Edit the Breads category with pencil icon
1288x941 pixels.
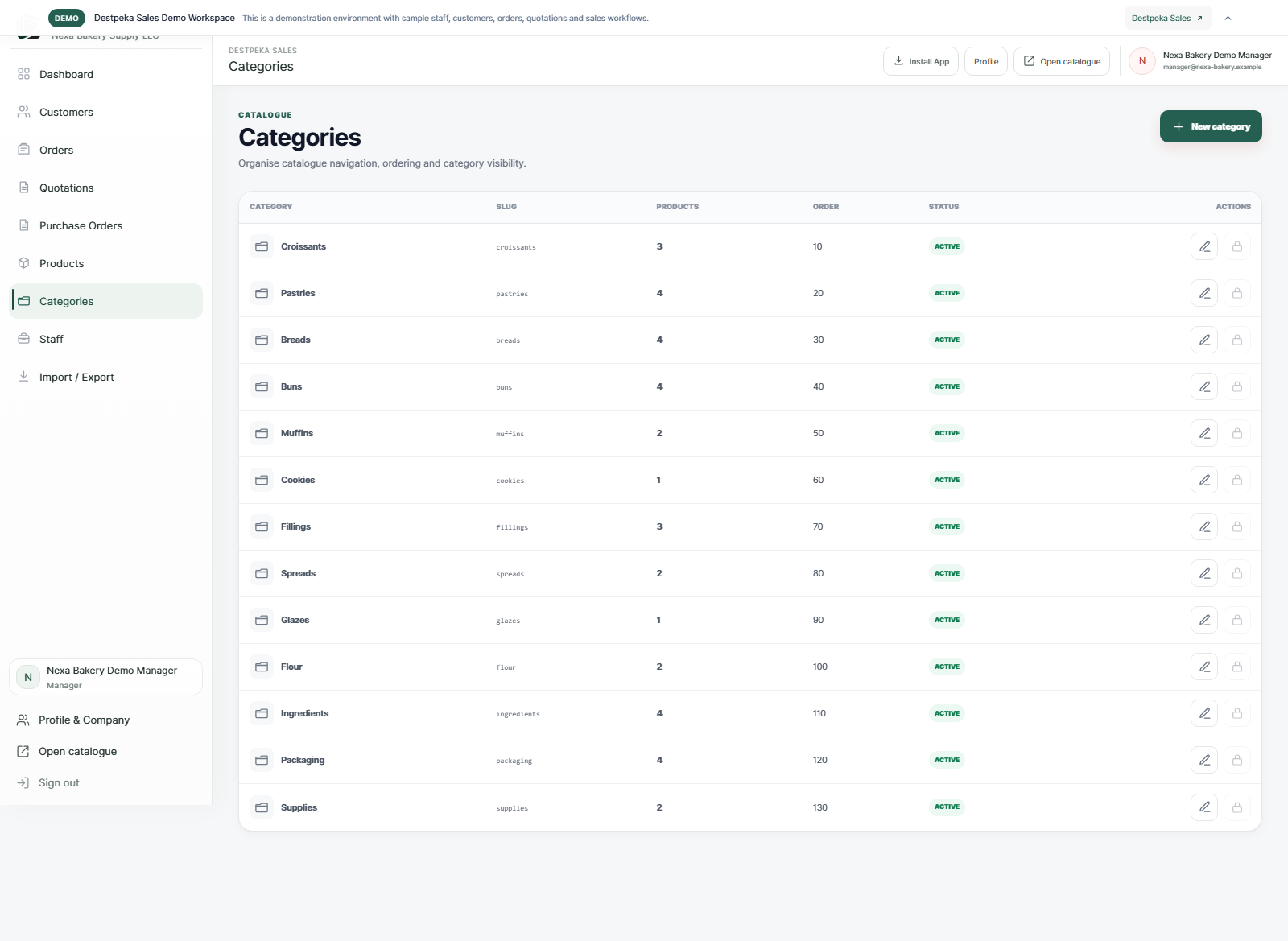[x=1204, y=340]
